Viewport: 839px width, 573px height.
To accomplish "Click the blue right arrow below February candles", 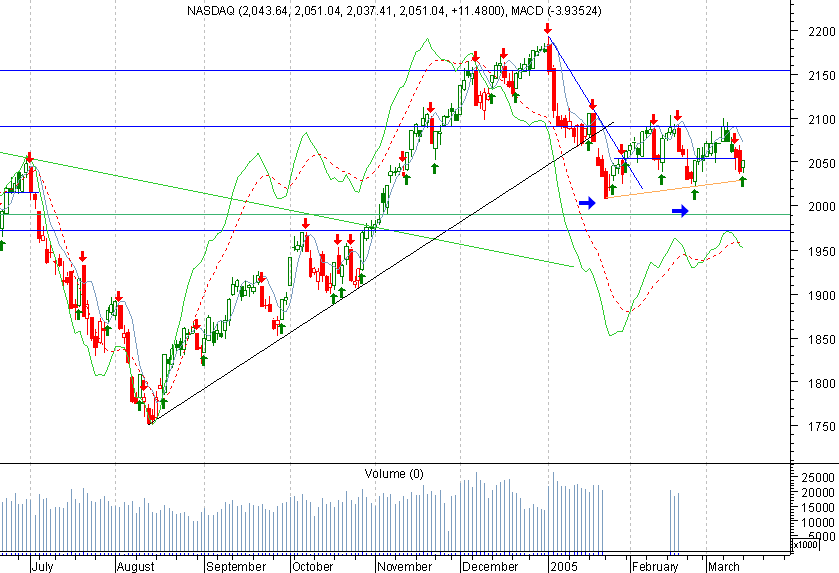I will [x=680, y=211].
